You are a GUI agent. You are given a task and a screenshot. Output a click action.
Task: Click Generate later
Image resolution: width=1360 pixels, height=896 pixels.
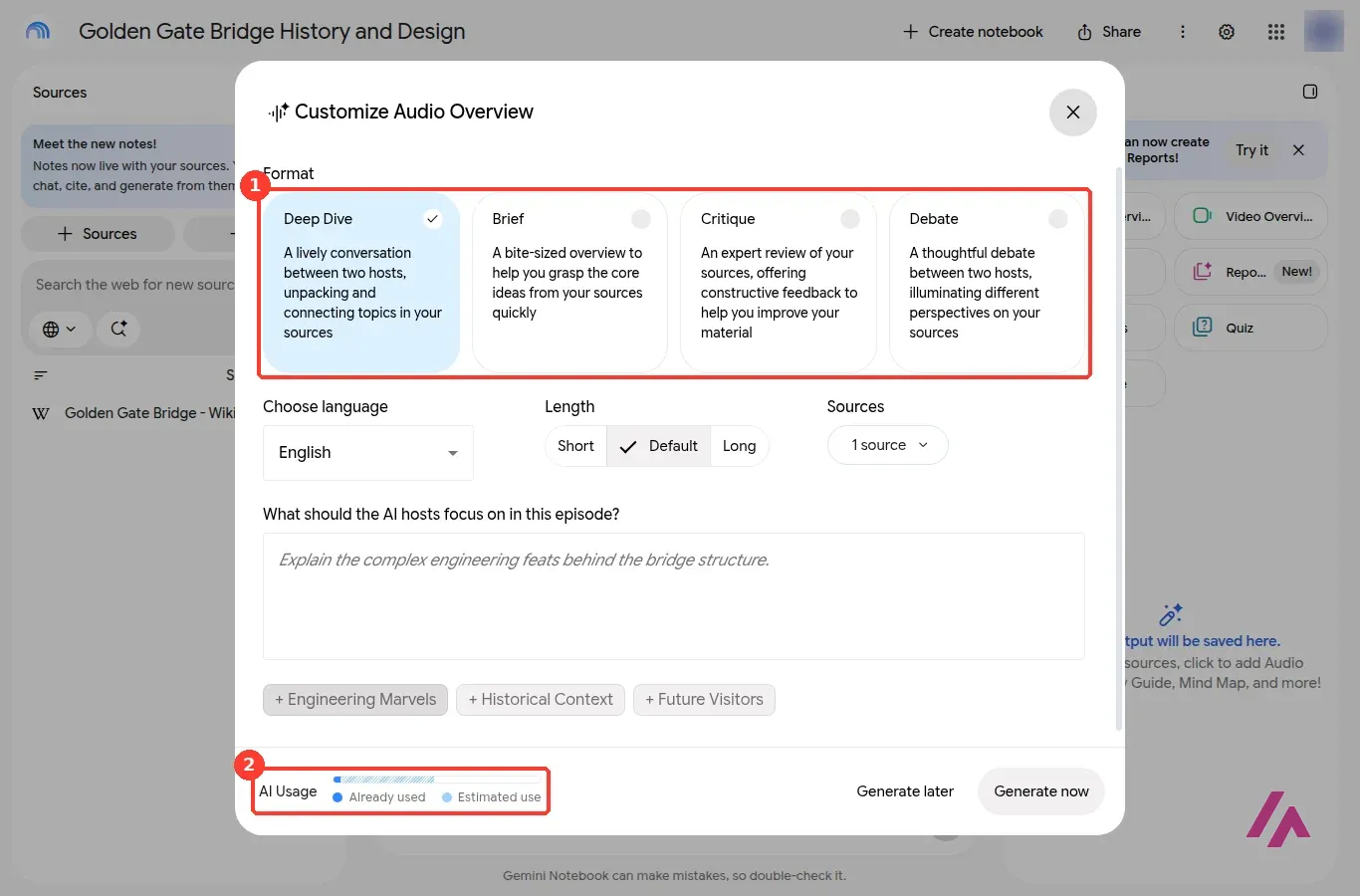[905, 791]
